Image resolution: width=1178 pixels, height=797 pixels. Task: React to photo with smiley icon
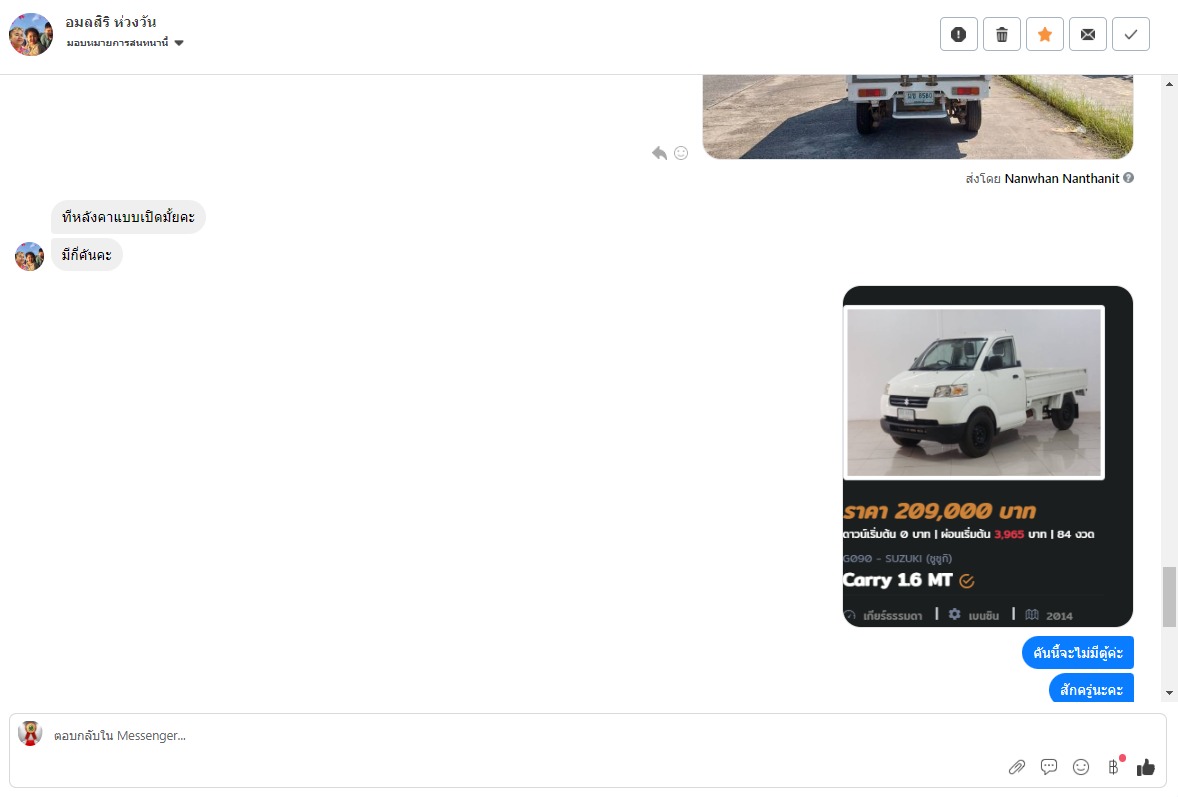click(x=681, y=153)
